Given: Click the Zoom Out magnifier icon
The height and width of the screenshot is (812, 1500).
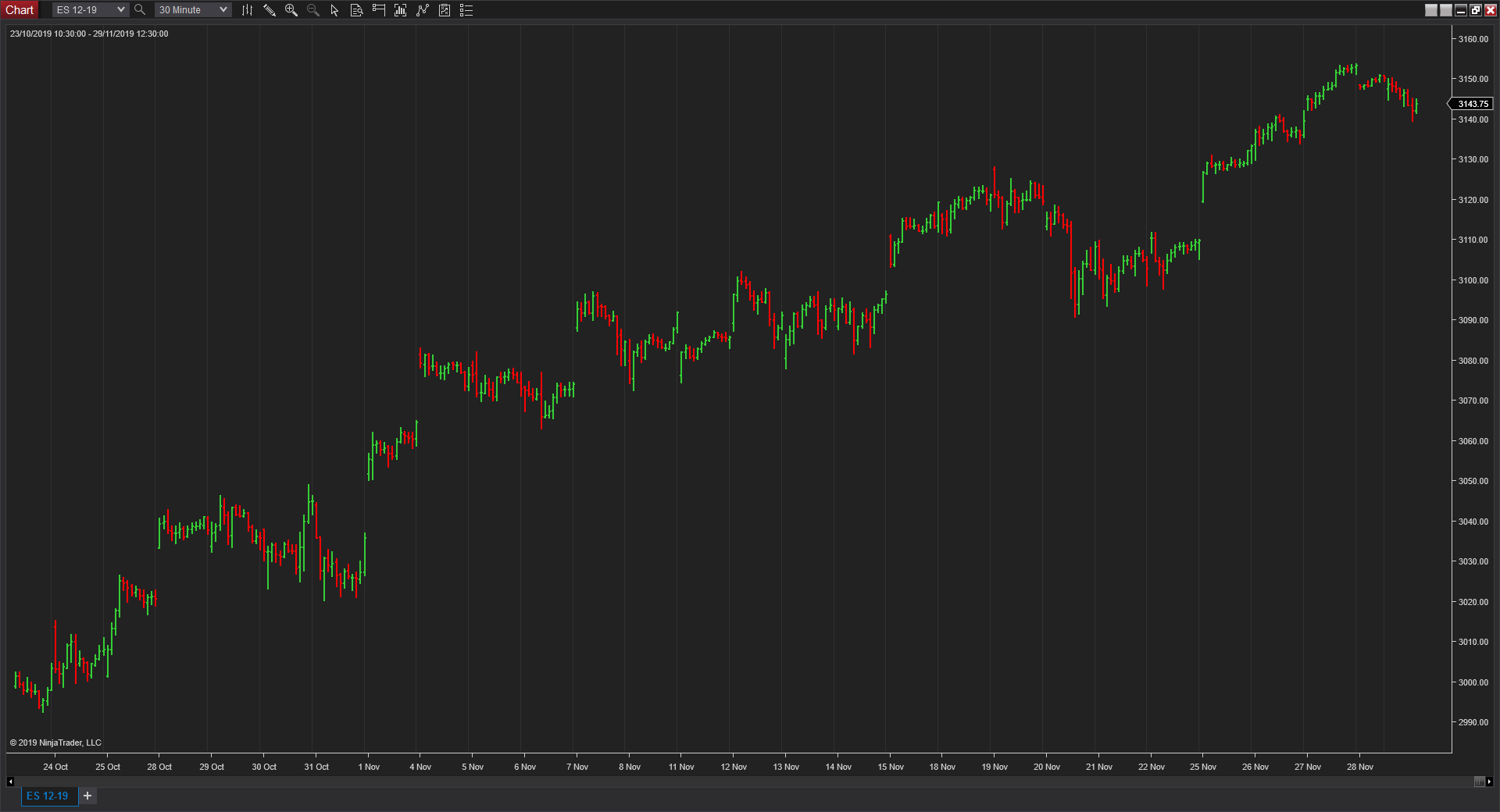Looking at the screenshot, I should [313, 10].
